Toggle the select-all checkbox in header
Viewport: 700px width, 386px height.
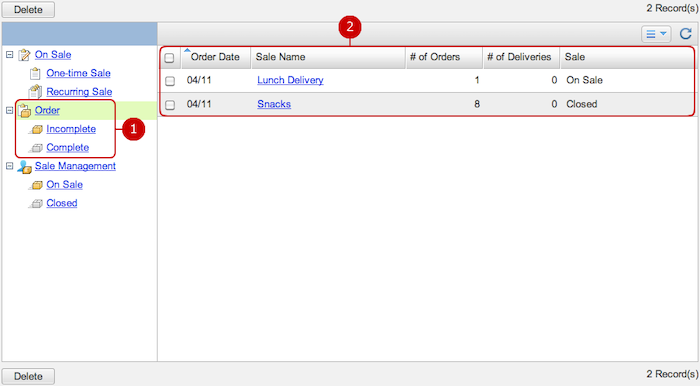point(169,58)
